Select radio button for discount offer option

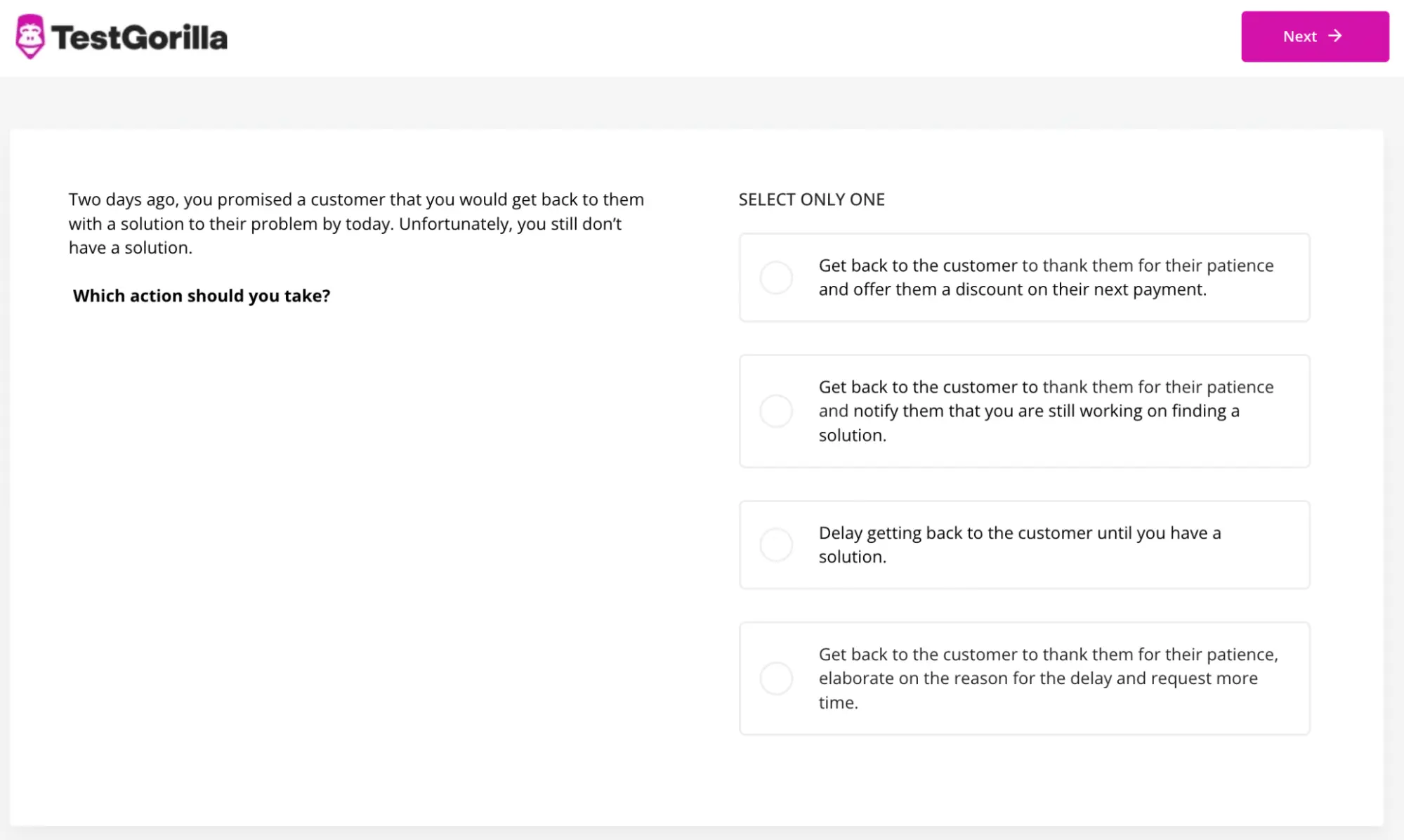(x=777, y=277)
